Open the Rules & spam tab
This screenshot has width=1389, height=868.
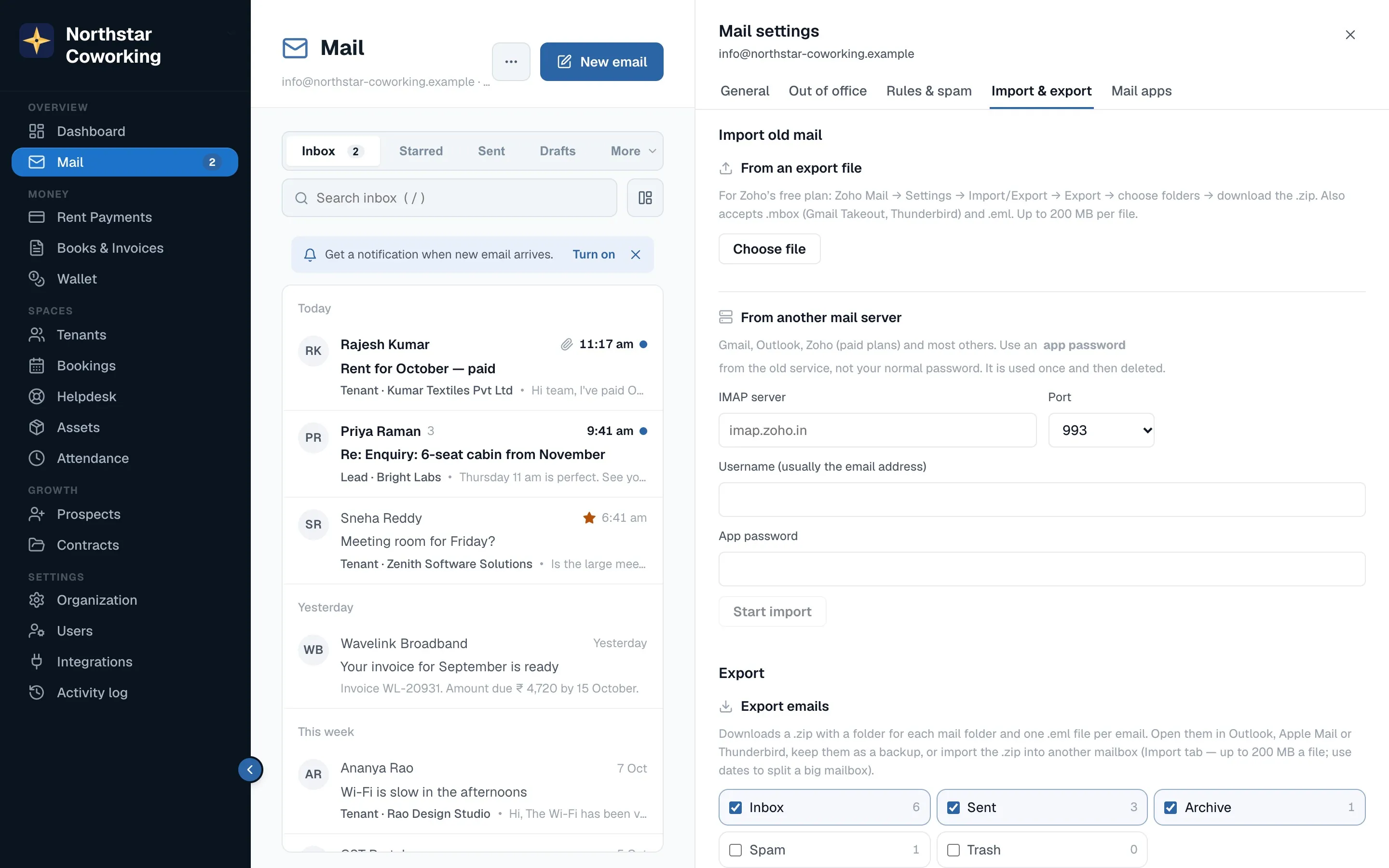929,91
